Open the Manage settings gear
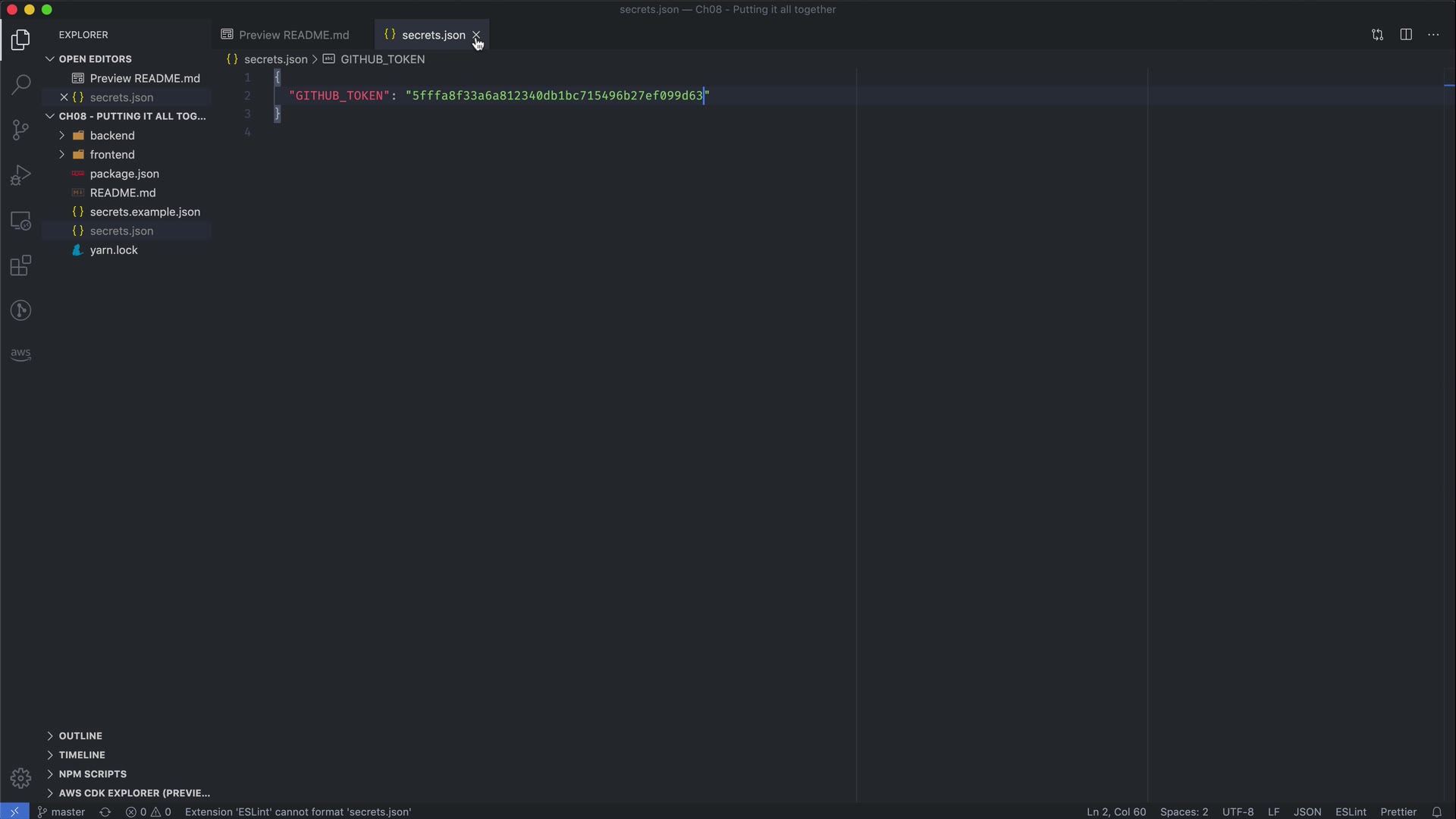 pyautogui.click(x=20, y=778)
